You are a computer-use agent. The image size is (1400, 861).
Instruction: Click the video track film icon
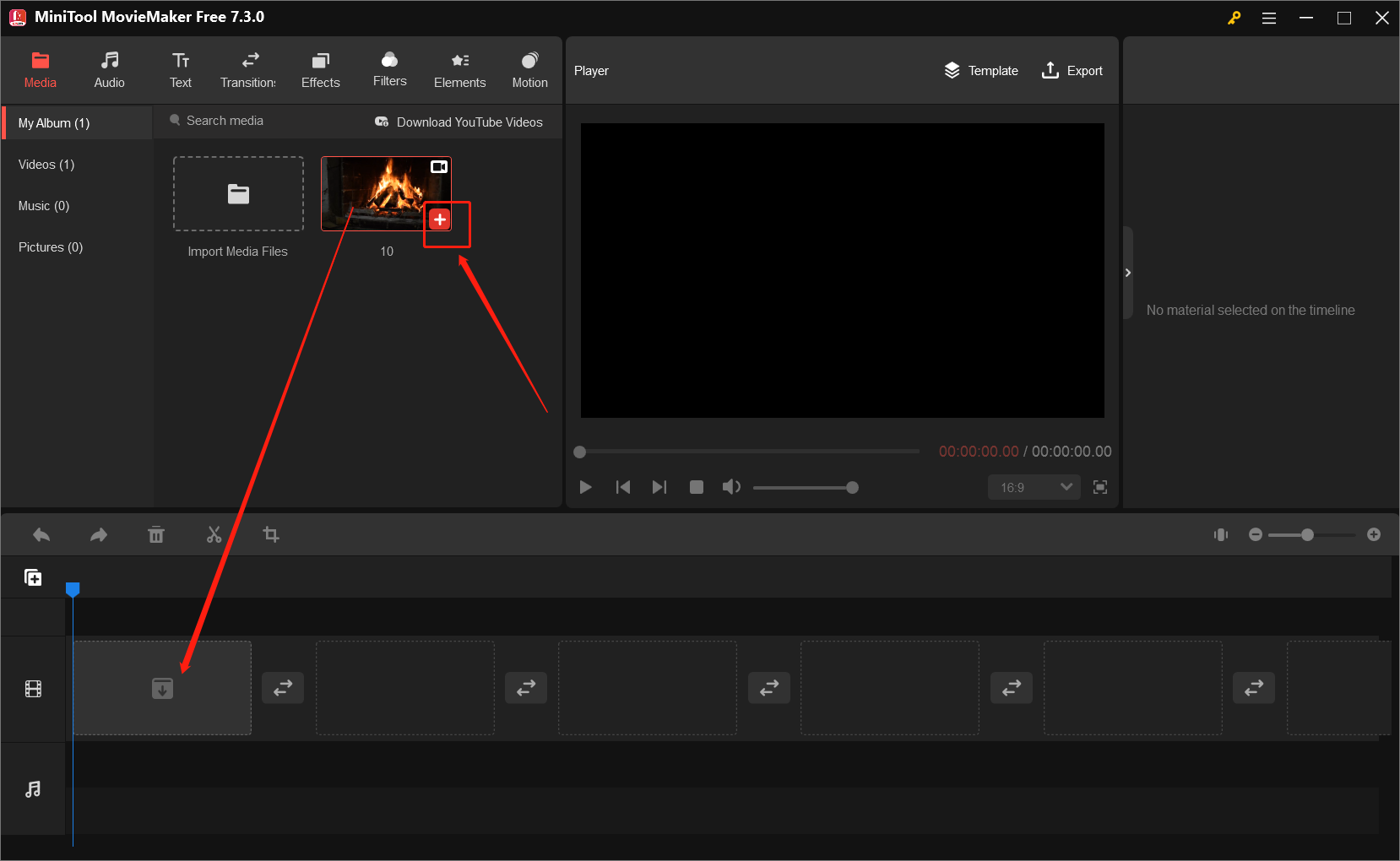pos(33,689)
